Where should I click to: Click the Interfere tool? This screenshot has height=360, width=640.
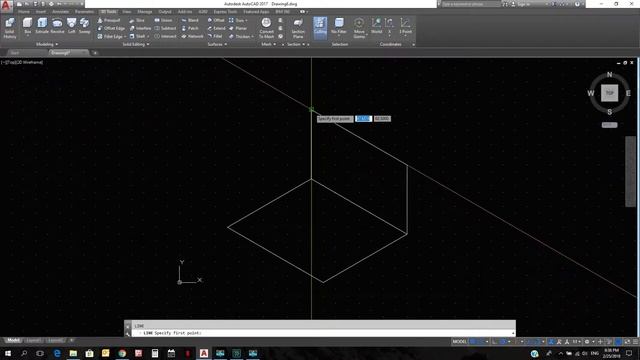click(x=140, y=28)
